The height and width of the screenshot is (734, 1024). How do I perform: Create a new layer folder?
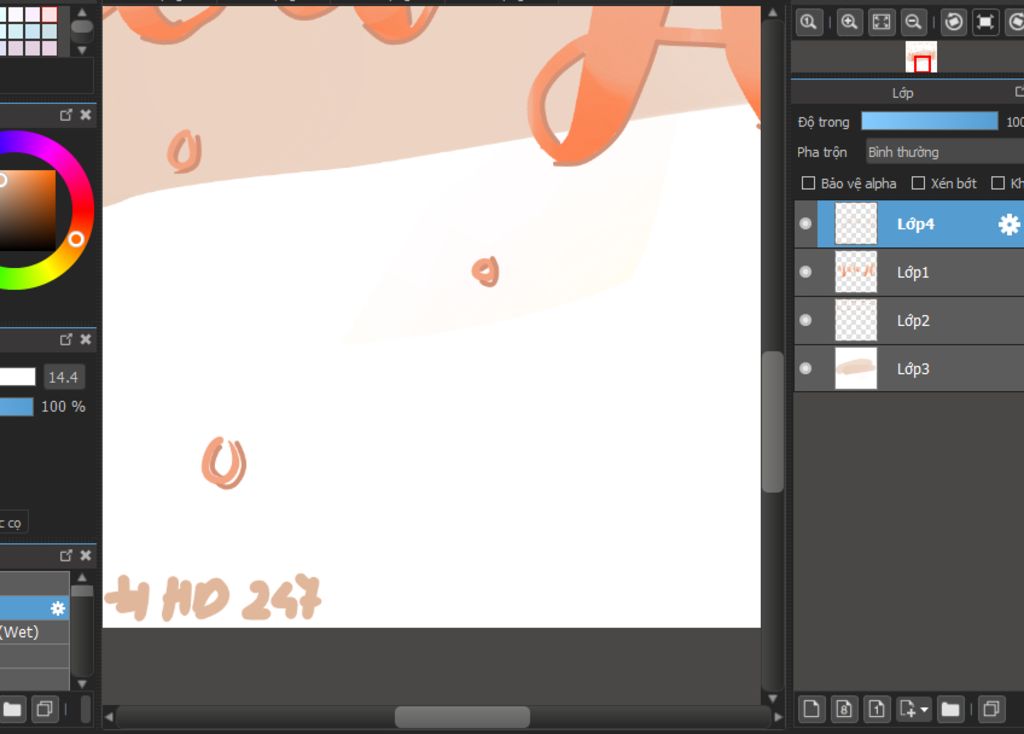[x=950, y=709]
